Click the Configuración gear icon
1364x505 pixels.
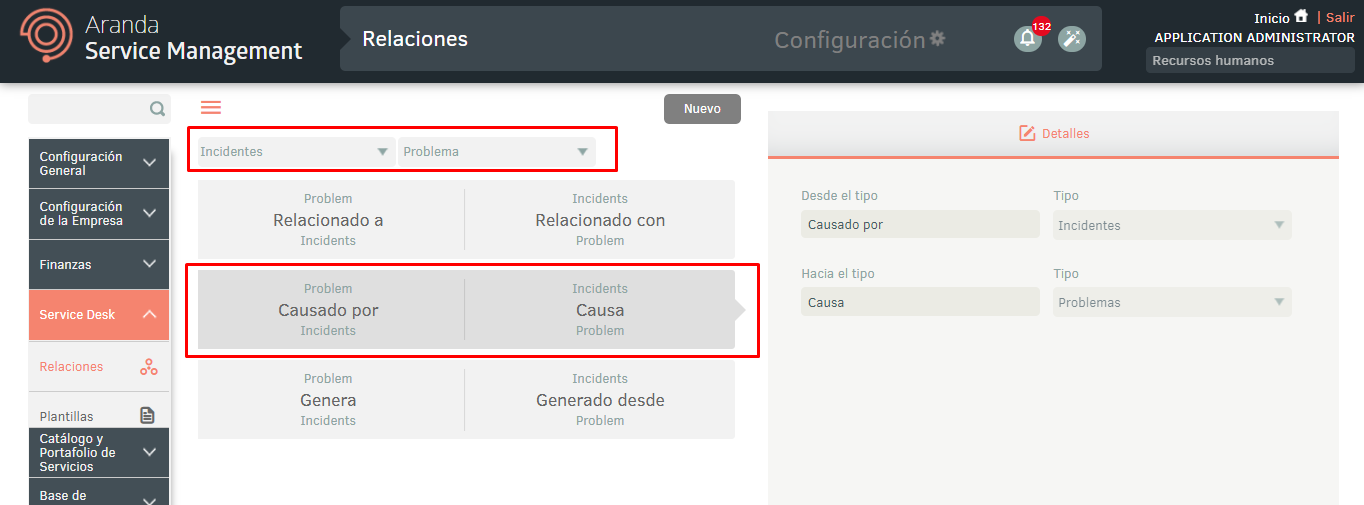pos(937,38)
